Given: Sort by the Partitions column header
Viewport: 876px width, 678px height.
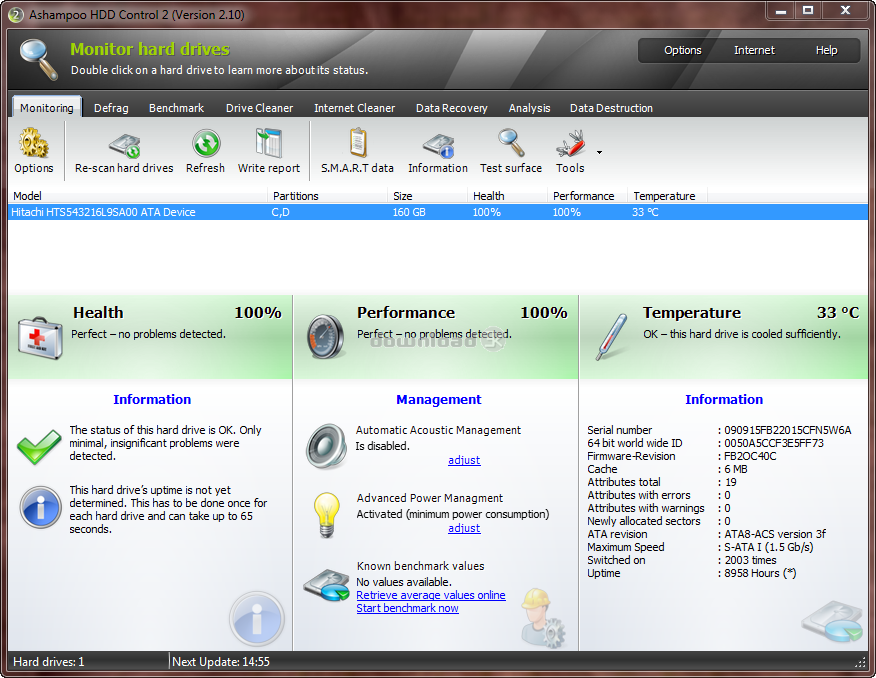Looking at the screenshot, I should 328,196.
